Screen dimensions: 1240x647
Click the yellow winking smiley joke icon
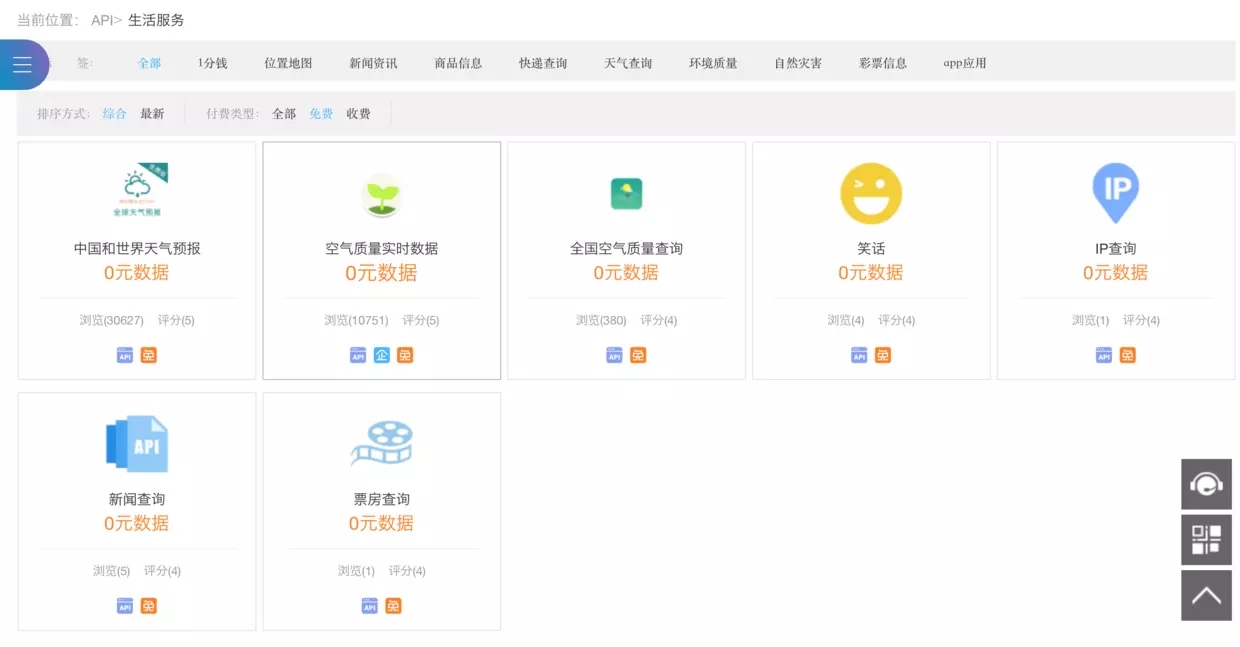click(871, 193)
